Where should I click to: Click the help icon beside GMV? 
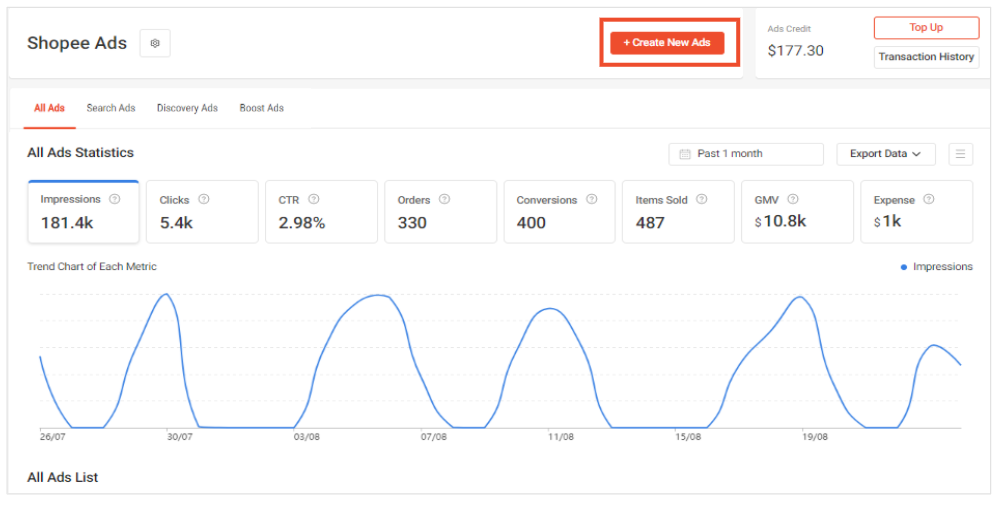point(793,199)
